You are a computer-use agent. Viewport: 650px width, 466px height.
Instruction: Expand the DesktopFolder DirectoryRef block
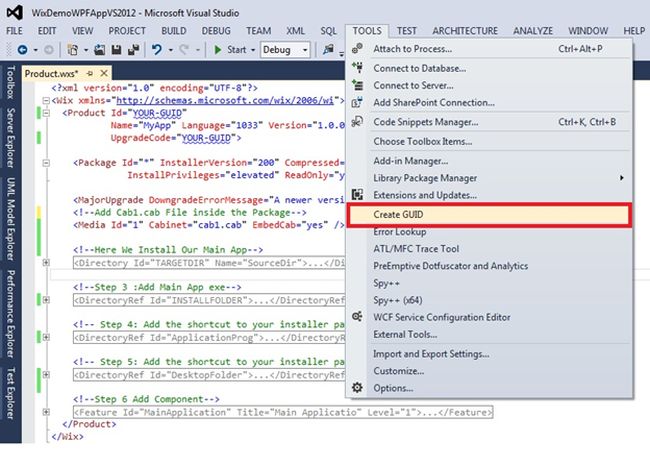tap(46, 374)
